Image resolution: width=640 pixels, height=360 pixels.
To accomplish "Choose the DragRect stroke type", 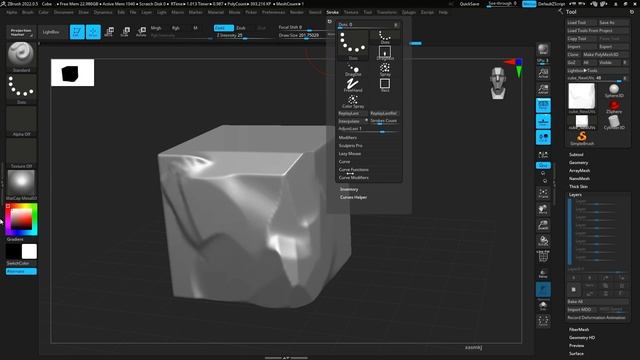I will tap(385, 53).
